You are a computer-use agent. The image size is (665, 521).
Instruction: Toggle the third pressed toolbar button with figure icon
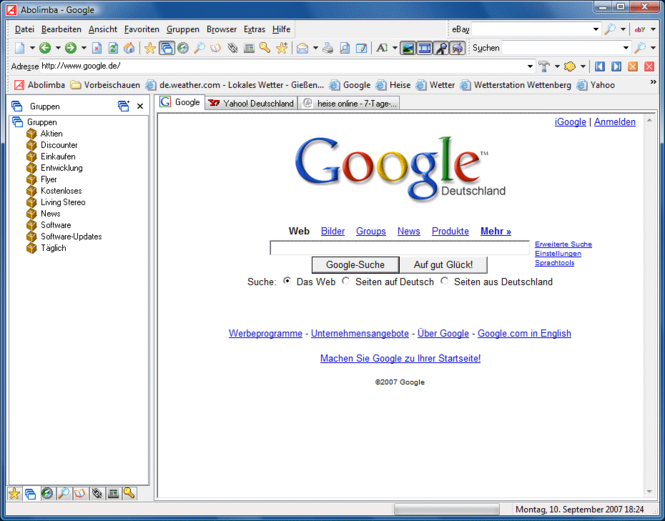pyautogui.click(x=441, y=48)
